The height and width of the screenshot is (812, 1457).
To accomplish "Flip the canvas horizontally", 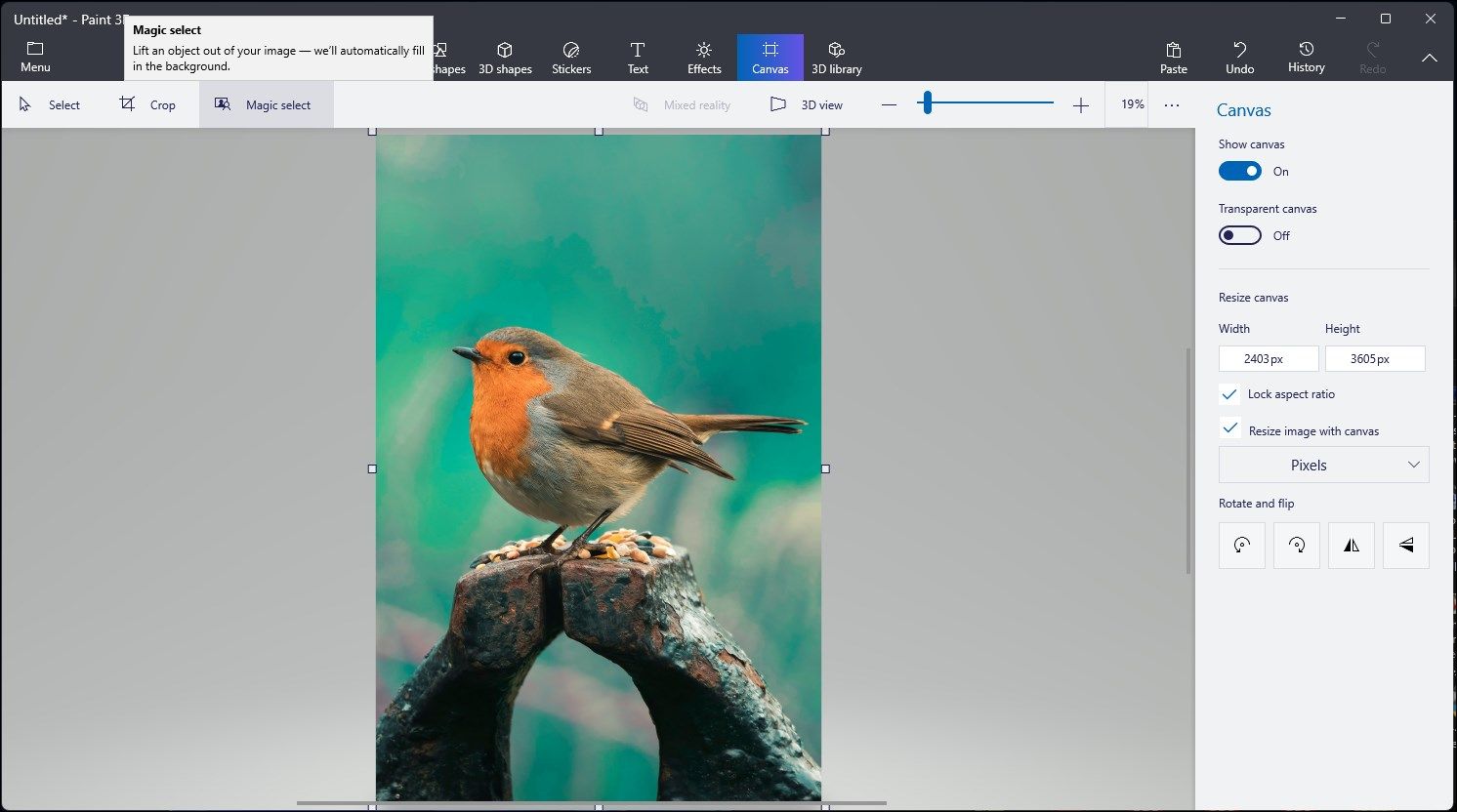I will click(x=1351, y=545).
